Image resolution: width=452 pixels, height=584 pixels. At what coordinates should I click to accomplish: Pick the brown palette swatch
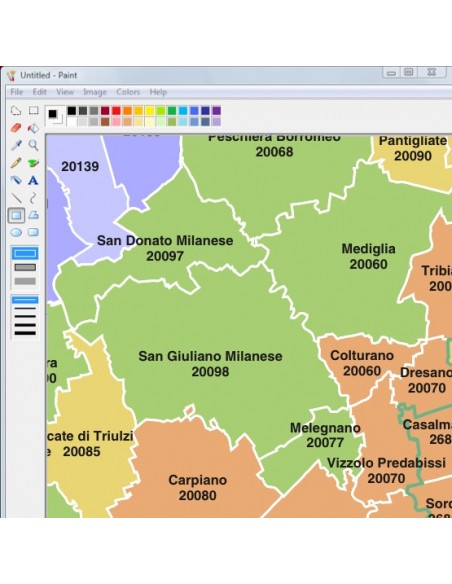pos(105,121)
